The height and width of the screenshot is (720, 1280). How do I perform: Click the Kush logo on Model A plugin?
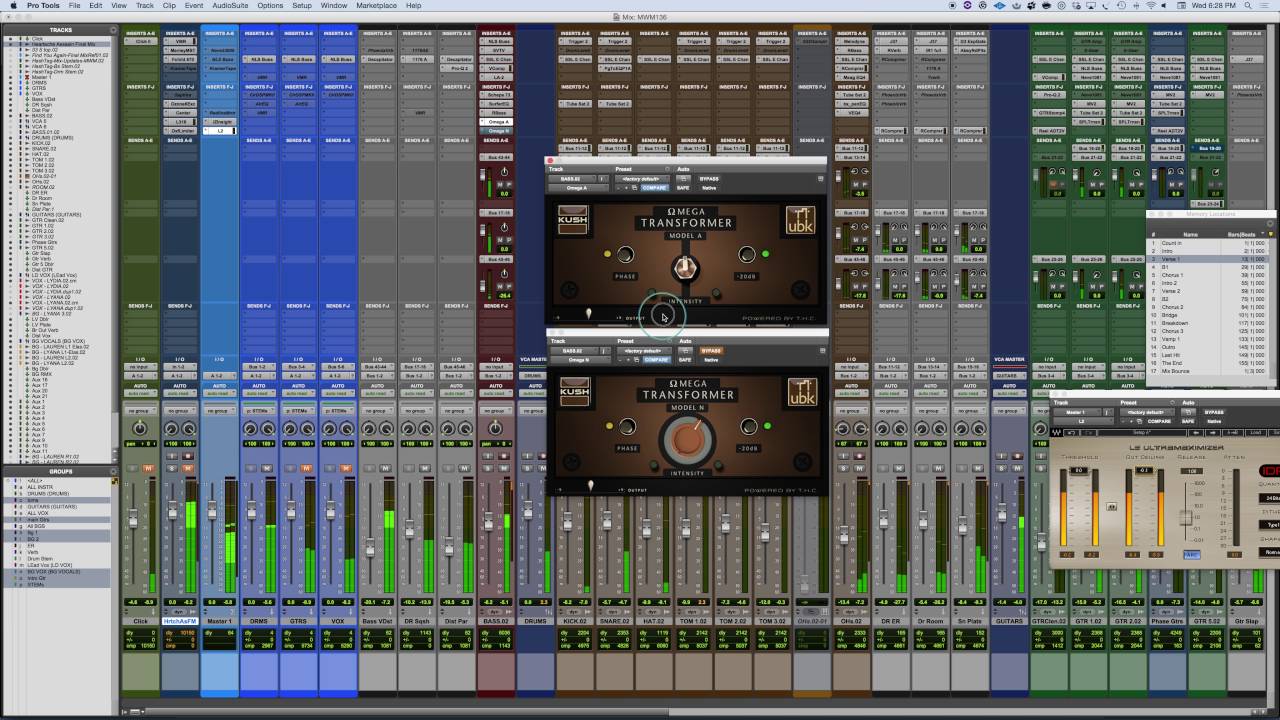pos(572,221)
